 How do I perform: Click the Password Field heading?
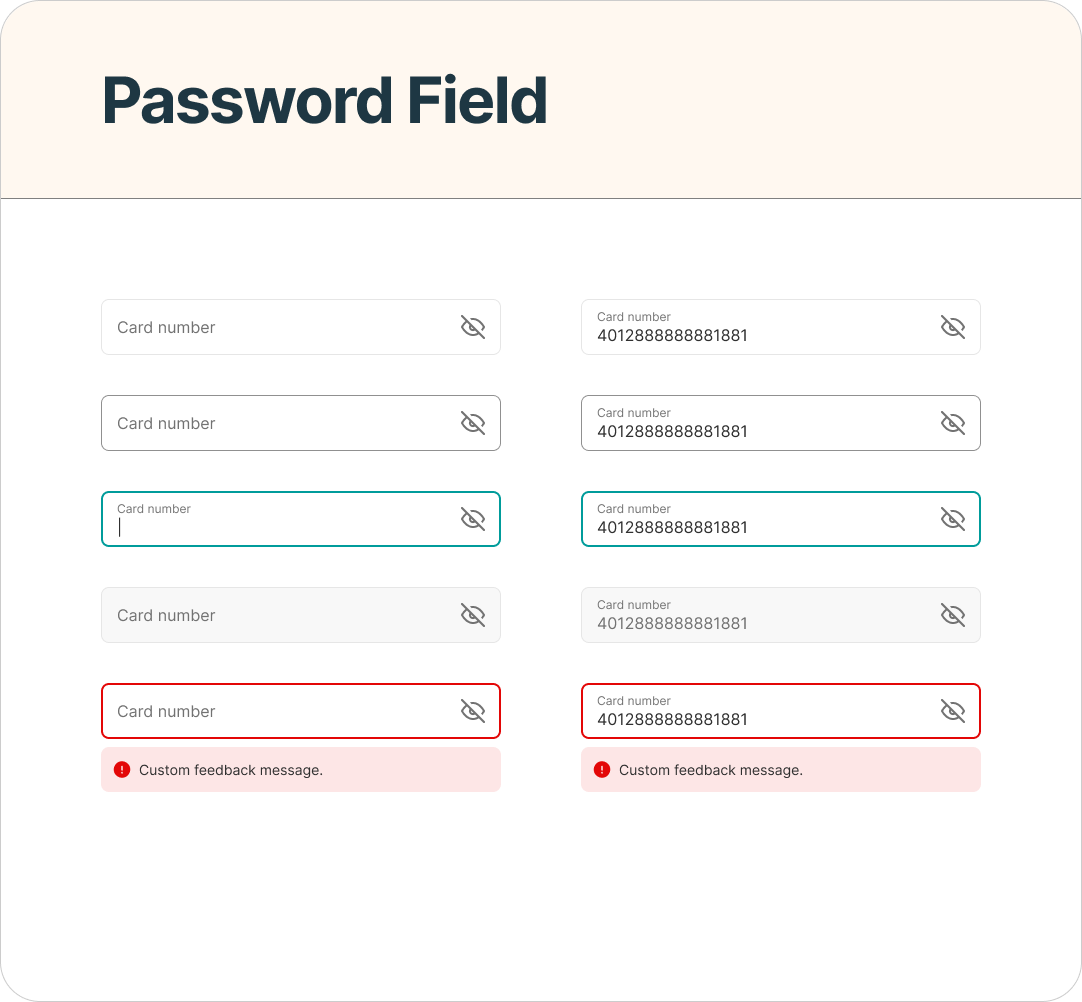[325, 101]
